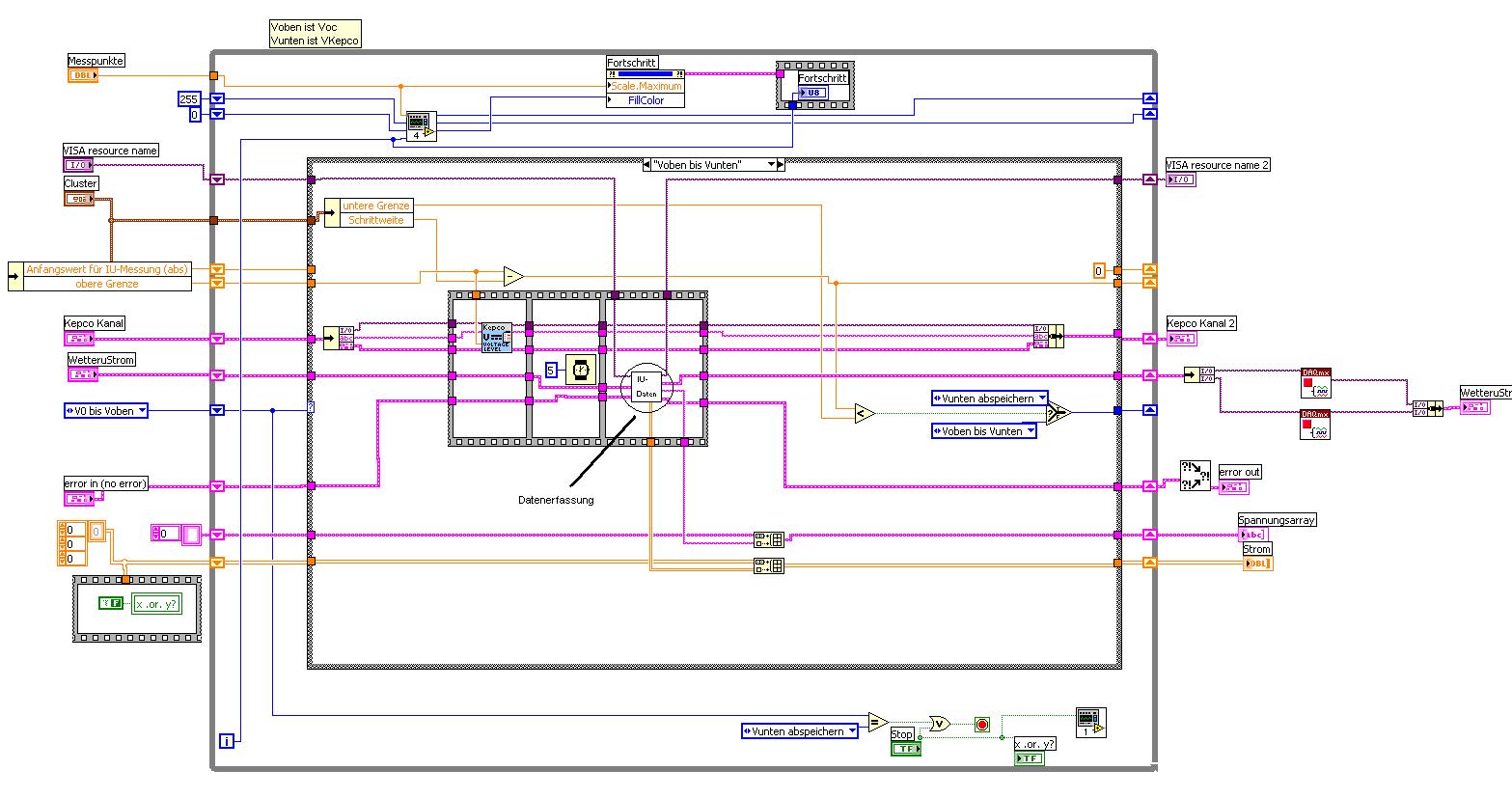The image size is (1512, 798).
Task: Click the TF constant inside the small sequence frame
Action: [111, 603]
